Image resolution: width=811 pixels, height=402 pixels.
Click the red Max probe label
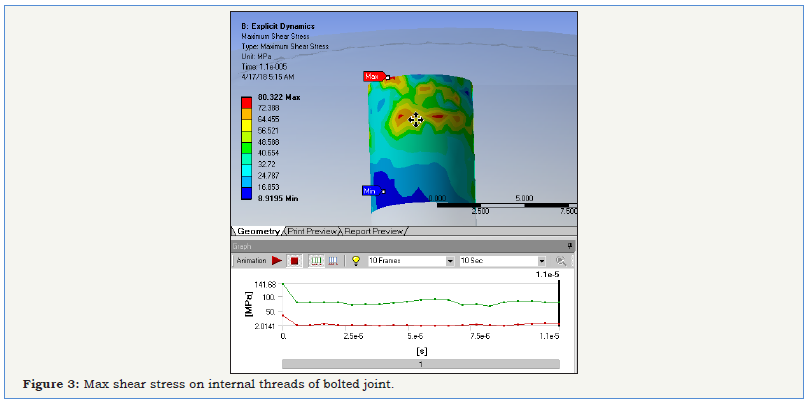coord(374,76)
